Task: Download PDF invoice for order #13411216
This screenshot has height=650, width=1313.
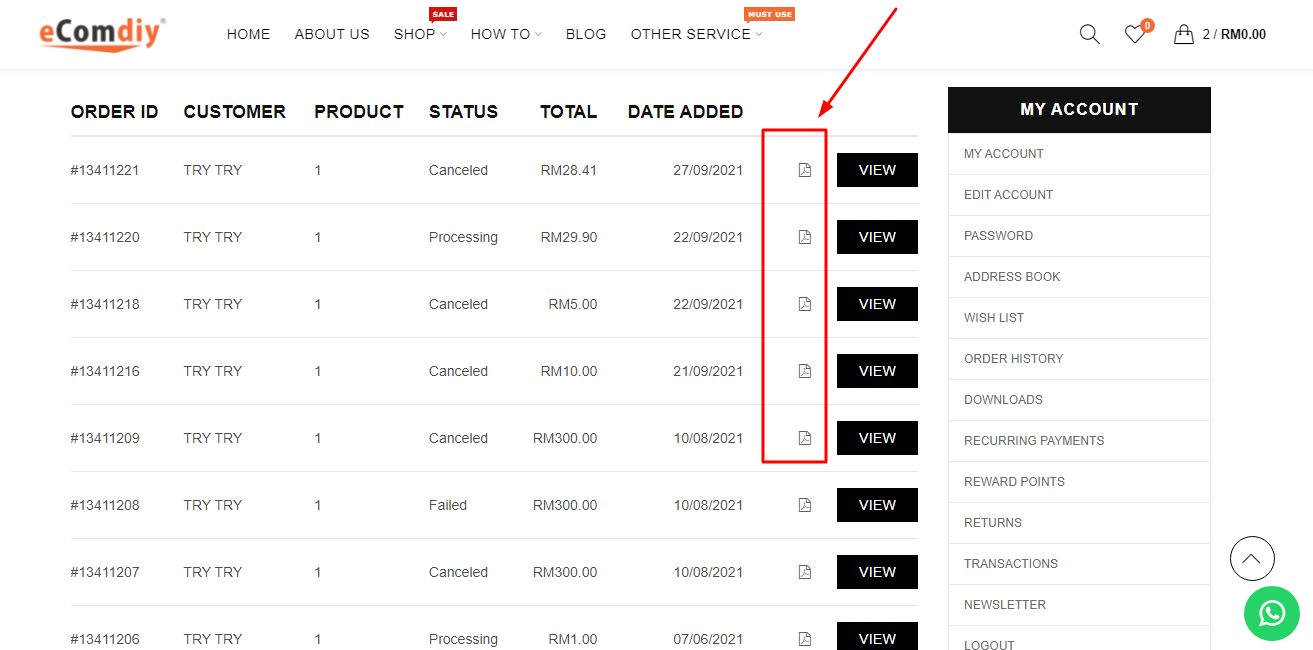Action: click(804, 371)
